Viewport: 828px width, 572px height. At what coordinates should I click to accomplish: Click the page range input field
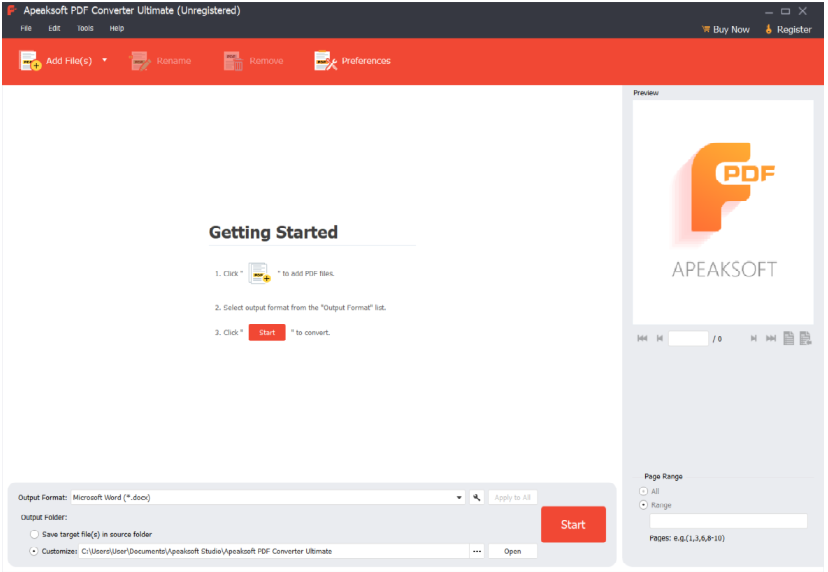coord(728,521)
